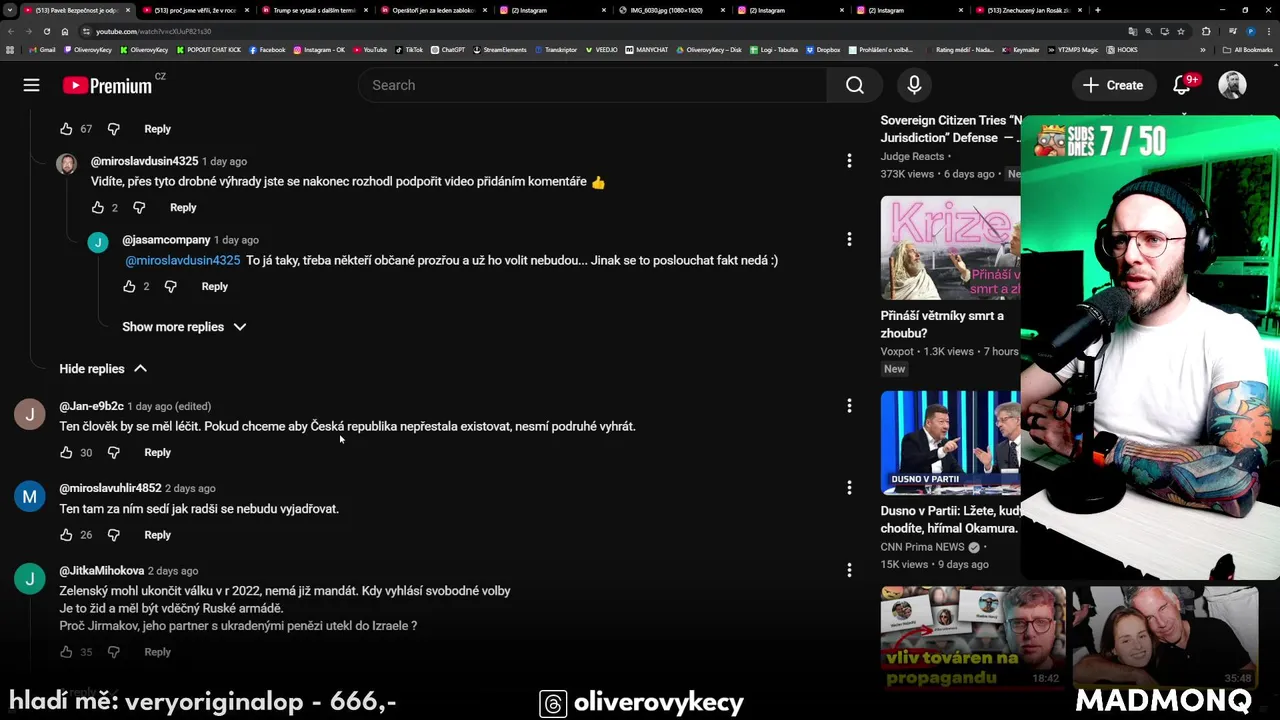This screenshot has height=720, width=1280.
Task: Collapse thread with Hide replies
Action: 103,369
